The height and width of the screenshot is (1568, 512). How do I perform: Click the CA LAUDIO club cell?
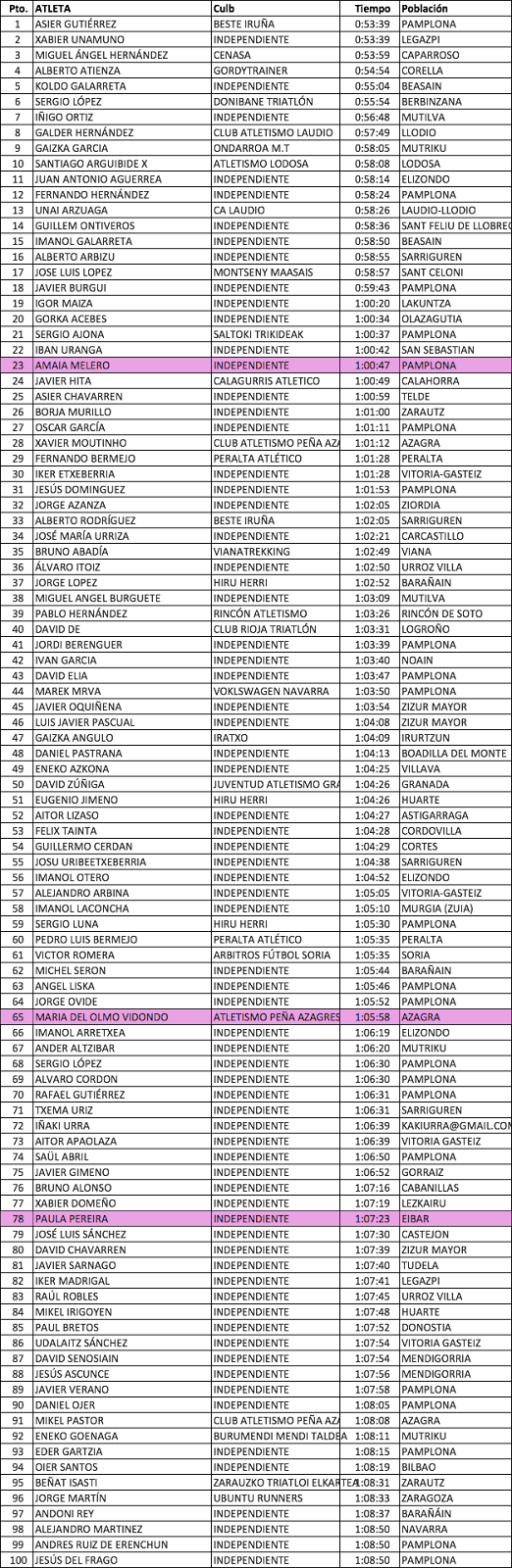click(x=238, y=210)
